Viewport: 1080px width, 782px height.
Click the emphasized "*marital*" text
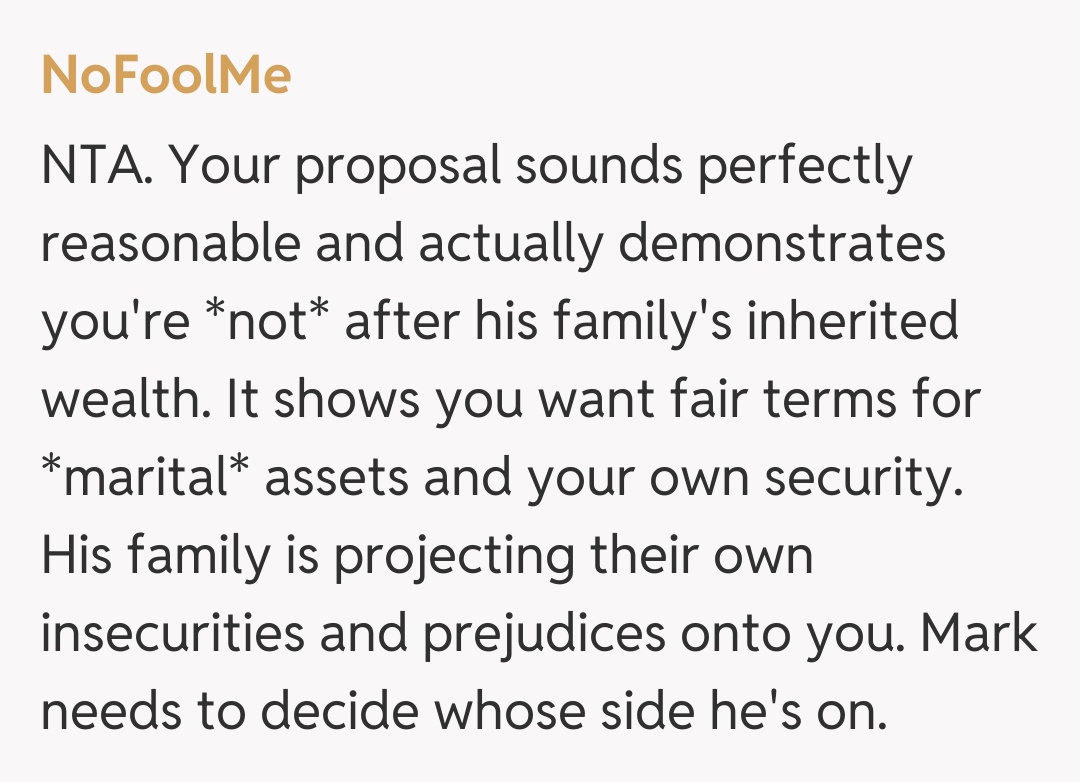pyautogui.click(x=146, y=478)
